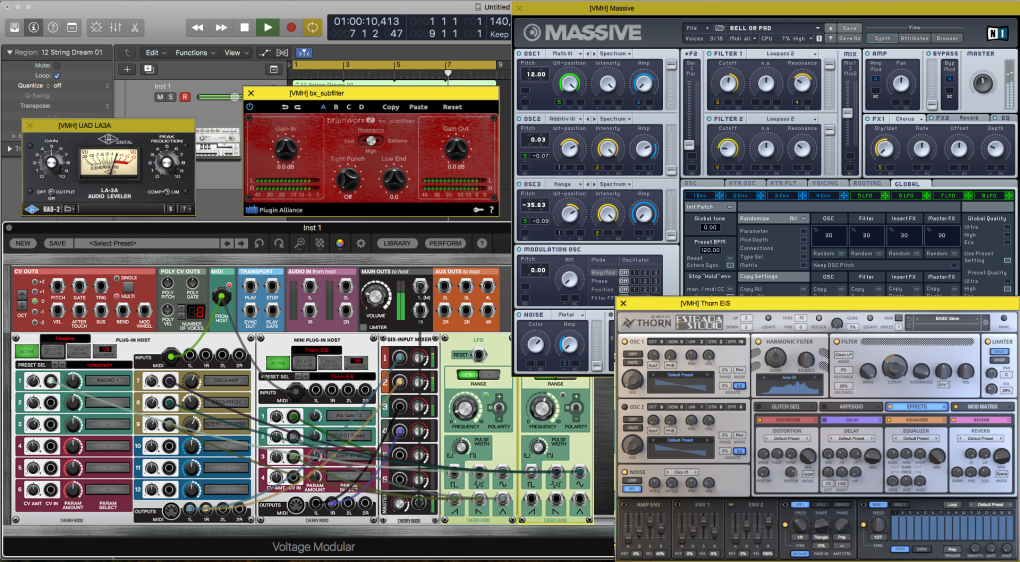
Task: Open the Quantize dropdown in region inspector
Action: pyautogui.click(x=81, y=85)
